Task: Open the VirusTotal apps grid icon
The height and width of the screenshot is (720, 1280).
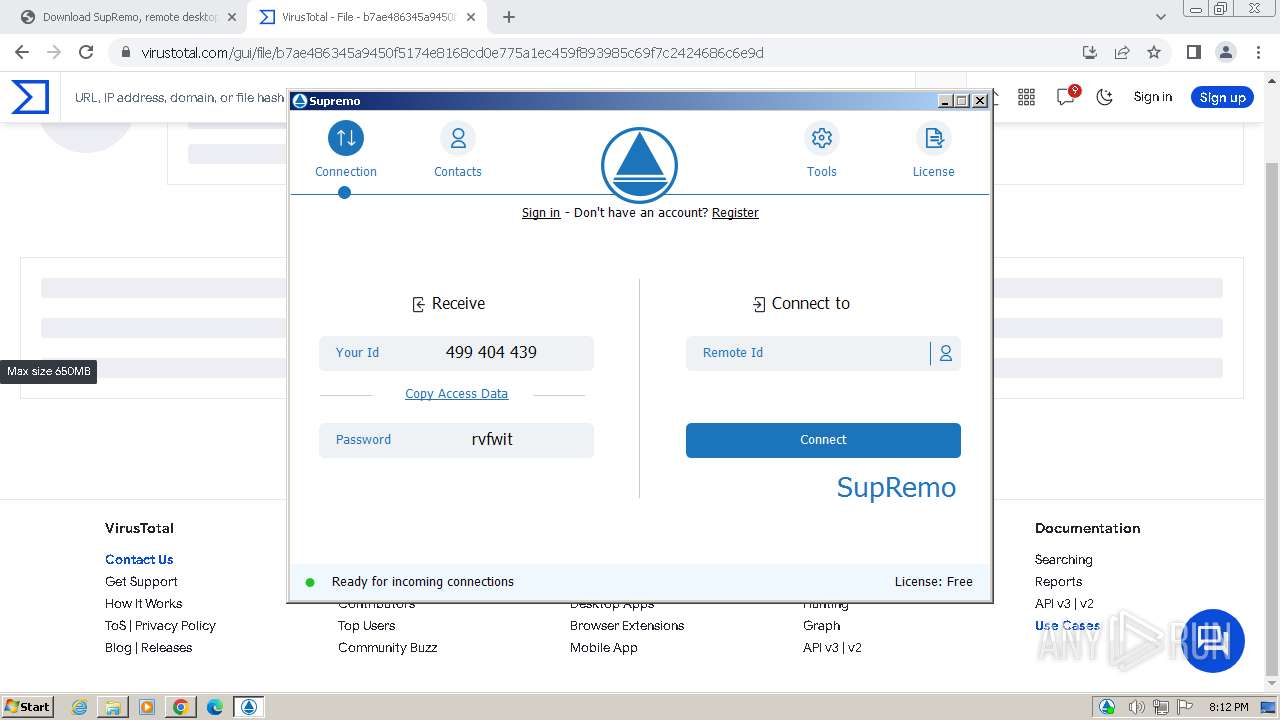Action: (x=1026, y=97)
